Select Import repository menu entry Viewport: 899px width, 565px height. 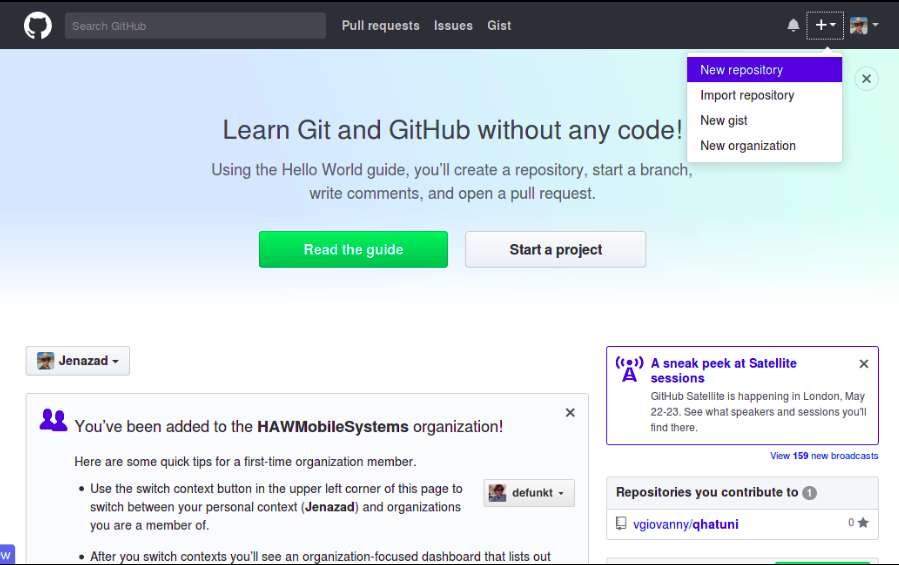pyautogui.click(x=764, y=95)
